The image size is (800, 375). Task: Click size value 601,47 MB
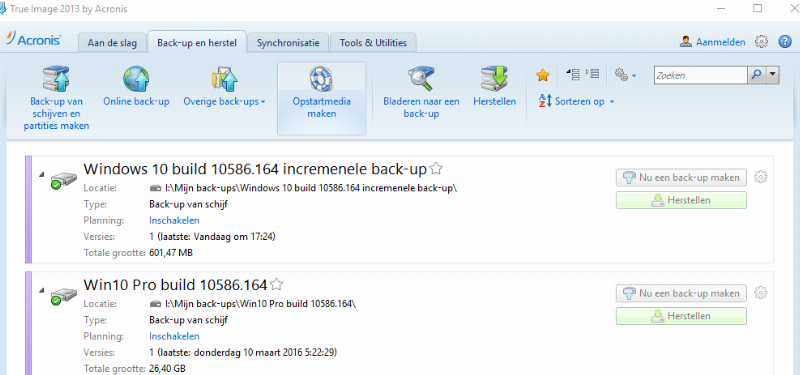point(171,253)
